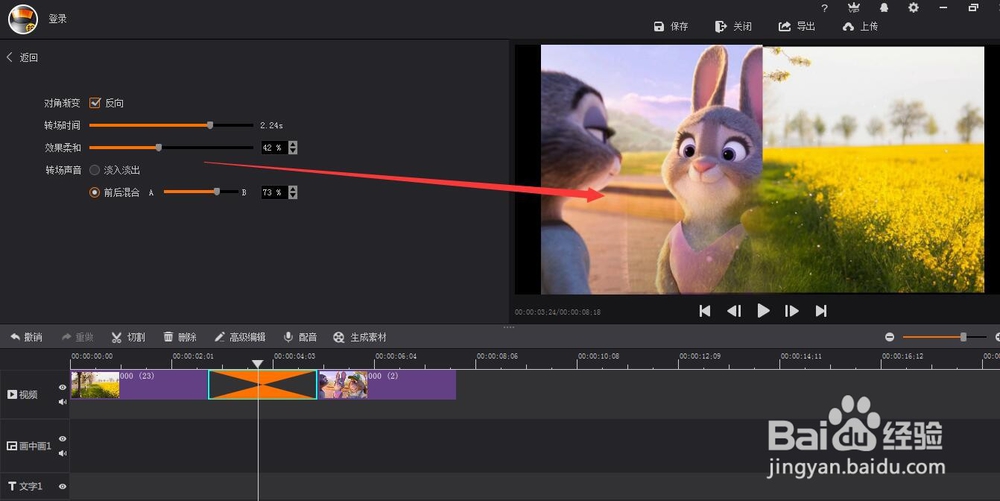
Task: Click the mix percentage stepper arrows
Action: (293, 192)
